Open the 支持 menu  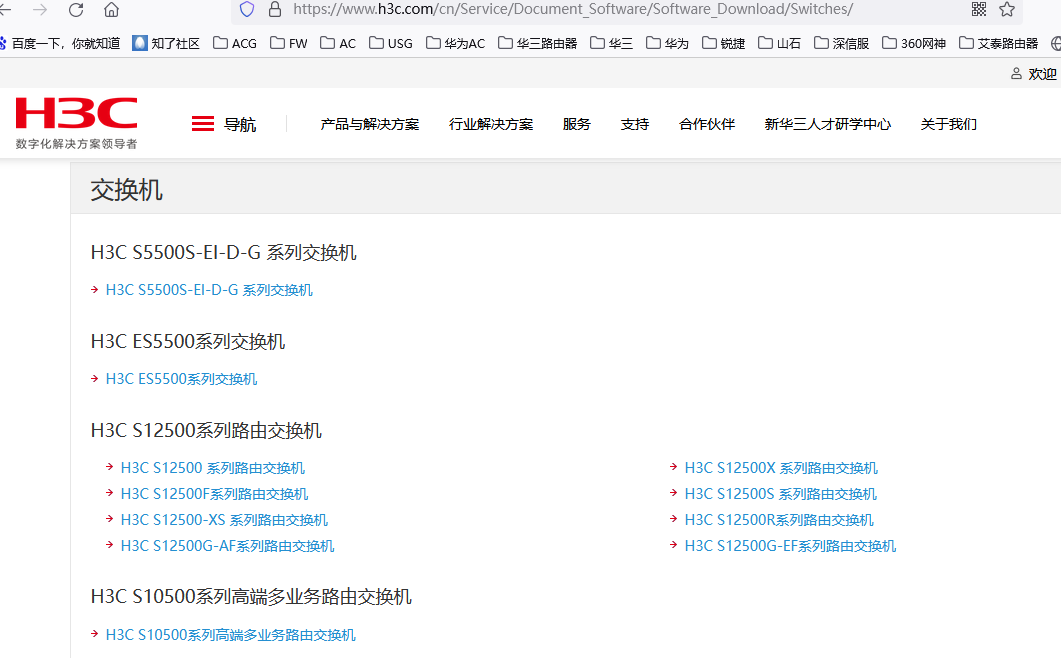[635, 124]
